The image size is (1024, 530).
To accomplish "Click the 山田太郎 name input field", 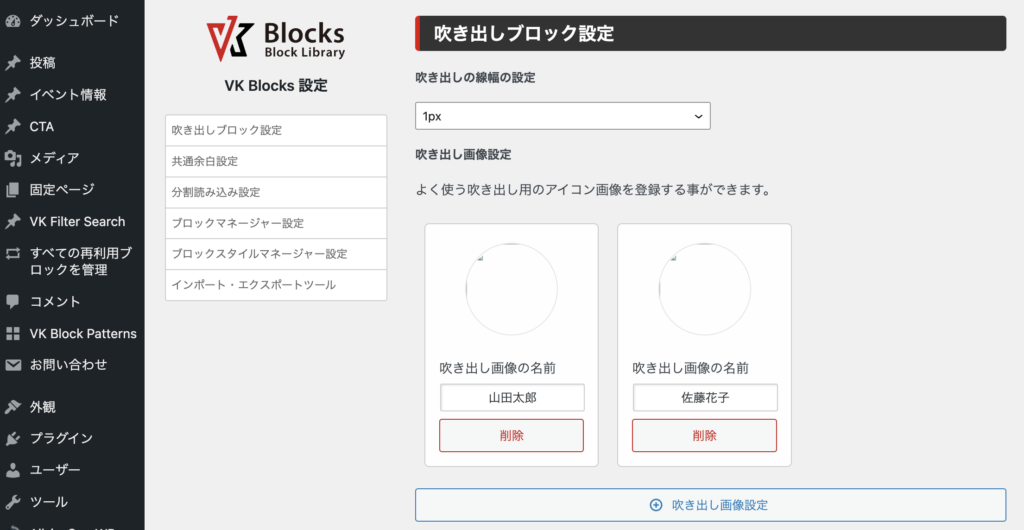I will pyautogui.click(x=511, y=397).
